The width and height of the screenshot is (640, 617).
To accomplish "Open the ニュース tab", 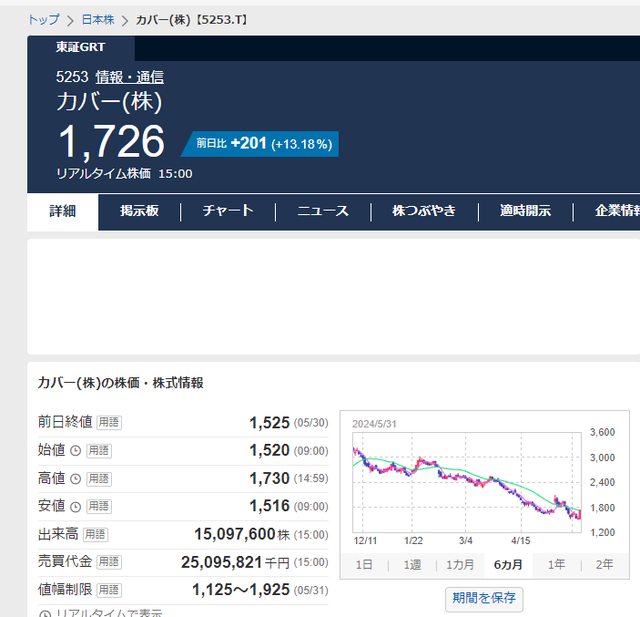I will [323, 211].
